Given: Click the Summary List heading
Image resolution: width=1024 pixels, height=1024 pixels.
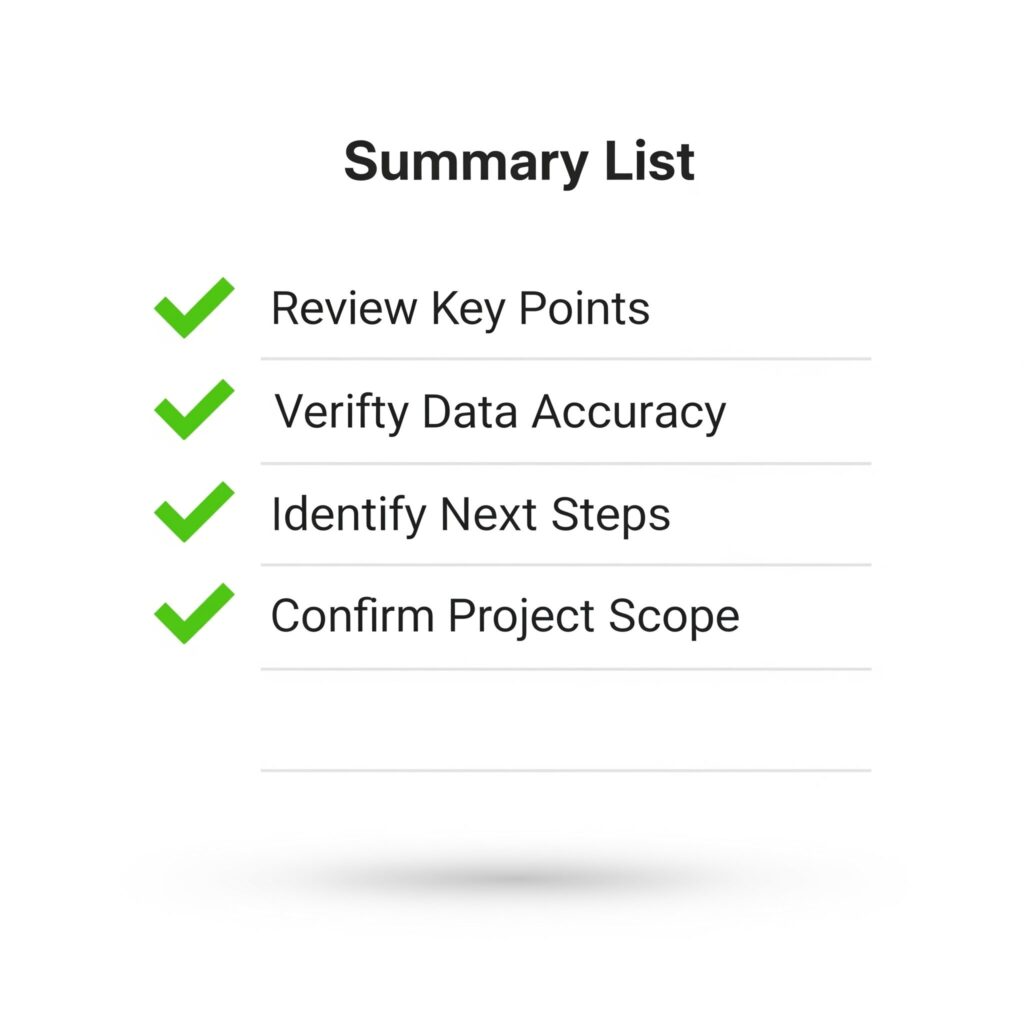Looking at the screenshot, I should (x=519, y=163).
